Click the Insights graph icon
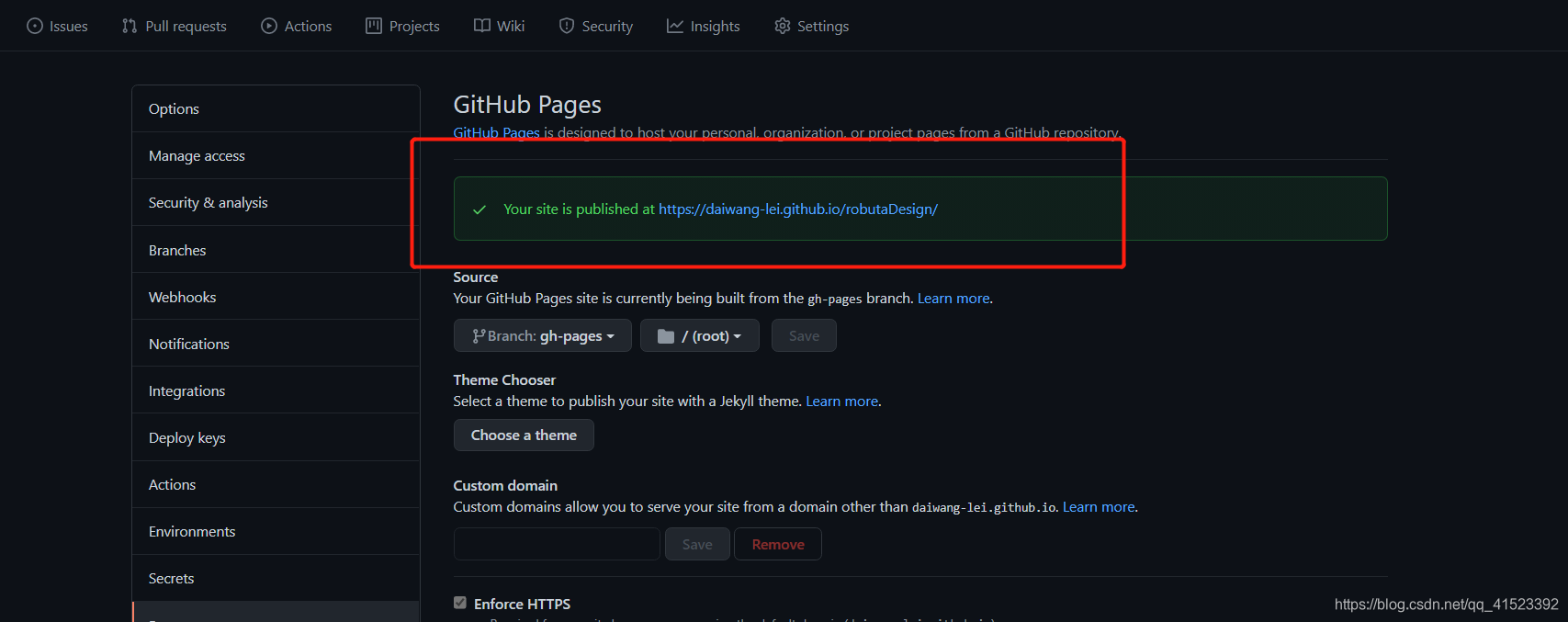The height and width of the screenshot is (622, 1568). point(675,26)
